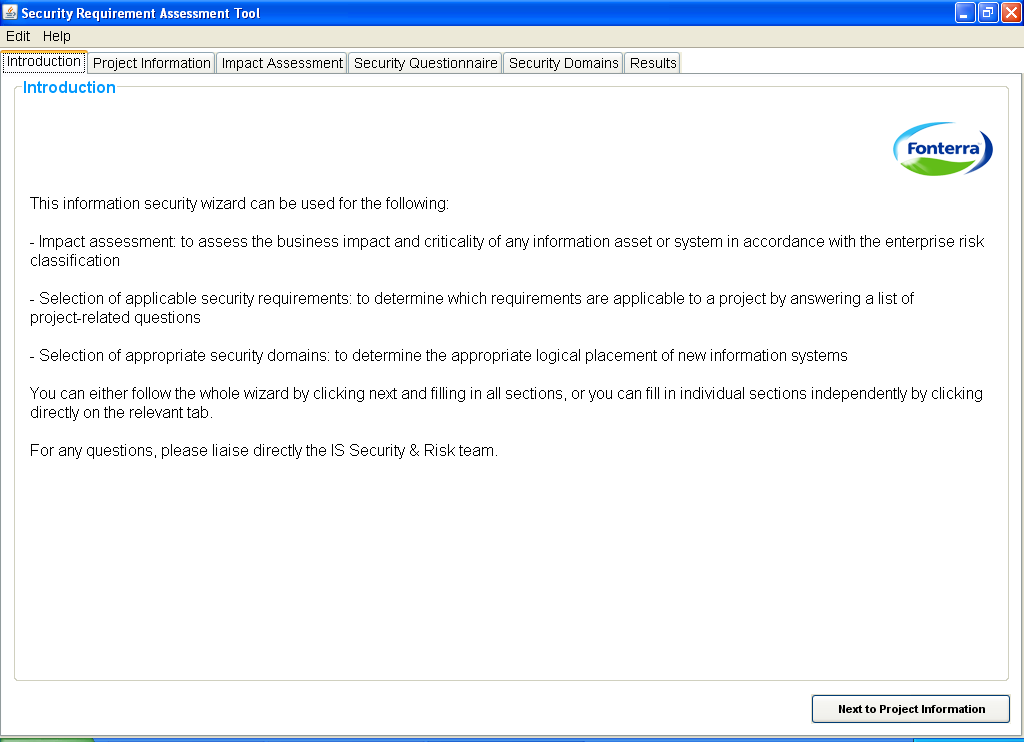
Task: Click the 'For any questions, please liaise' line
Action: [x=264, y=451]
